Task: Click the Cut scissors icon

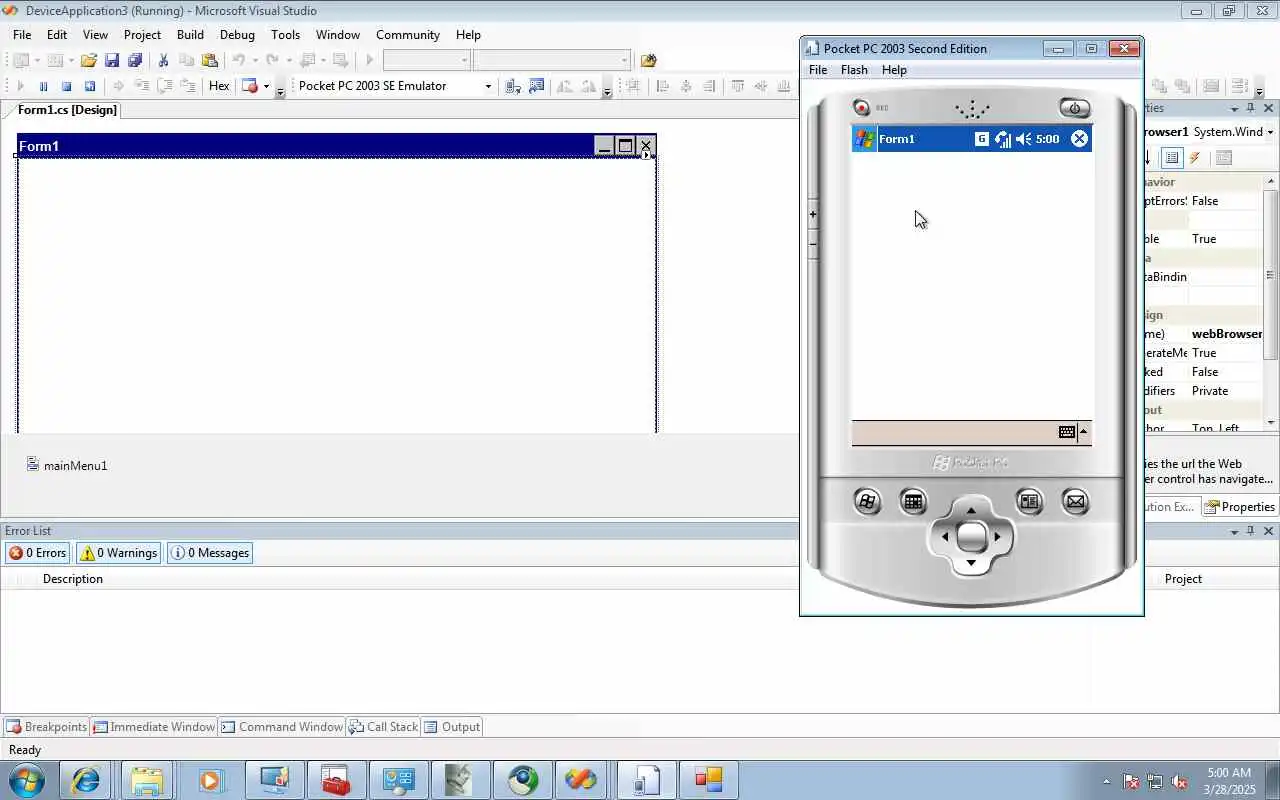Action: [x=163, y=60]
